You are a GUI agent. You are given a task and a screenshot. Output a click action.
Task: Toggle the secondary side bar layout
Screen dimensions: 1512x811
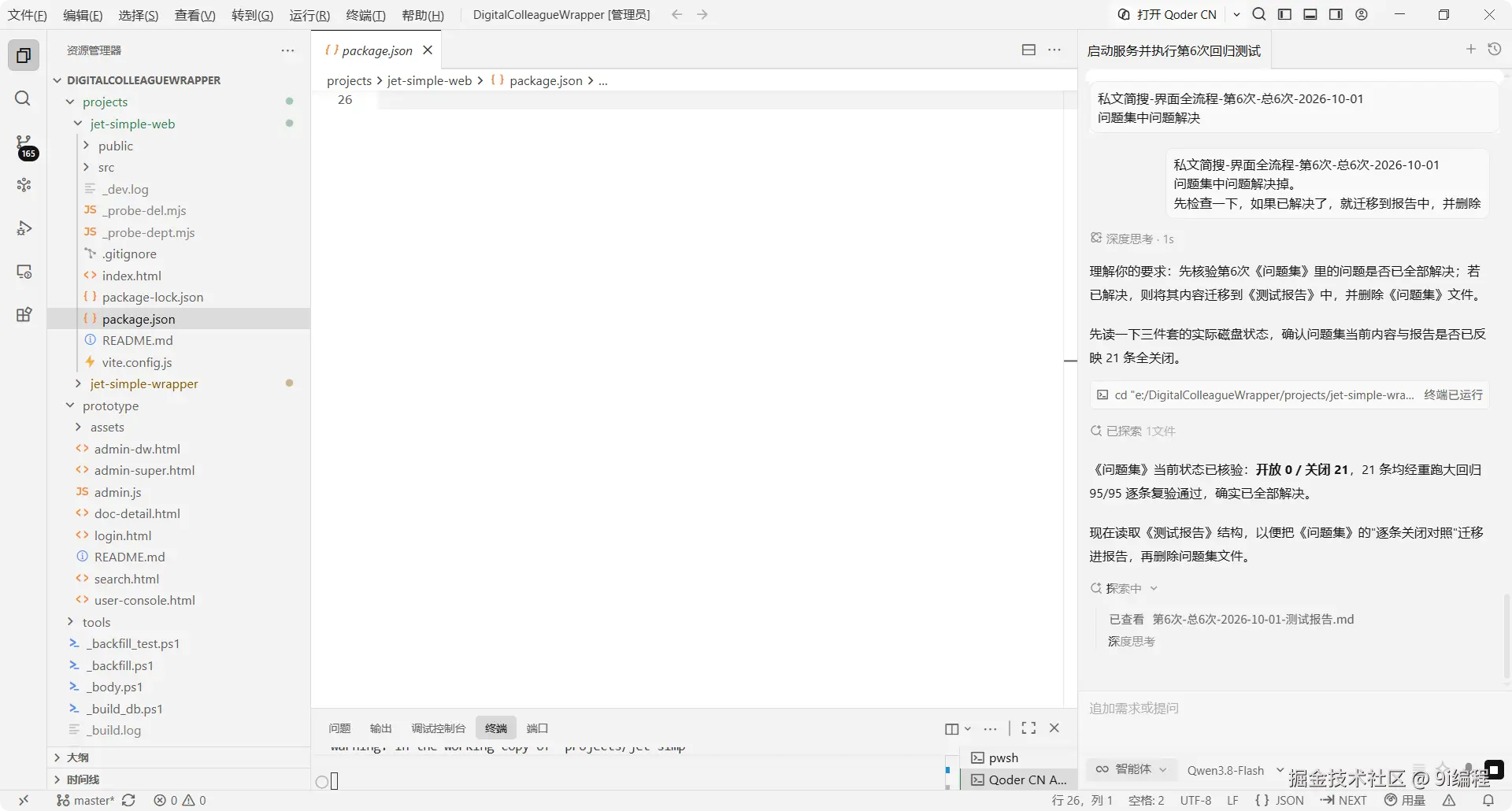(1336, 14)
